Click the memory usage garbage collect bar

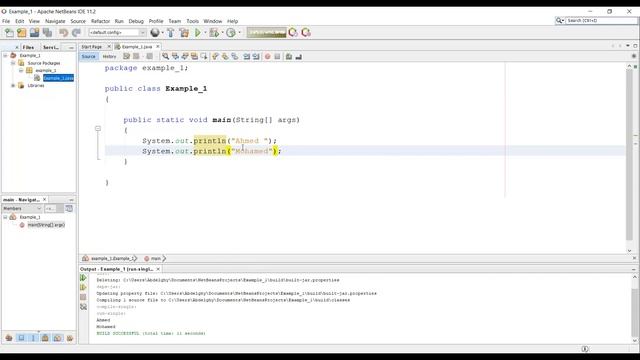(x=267, y=33)
